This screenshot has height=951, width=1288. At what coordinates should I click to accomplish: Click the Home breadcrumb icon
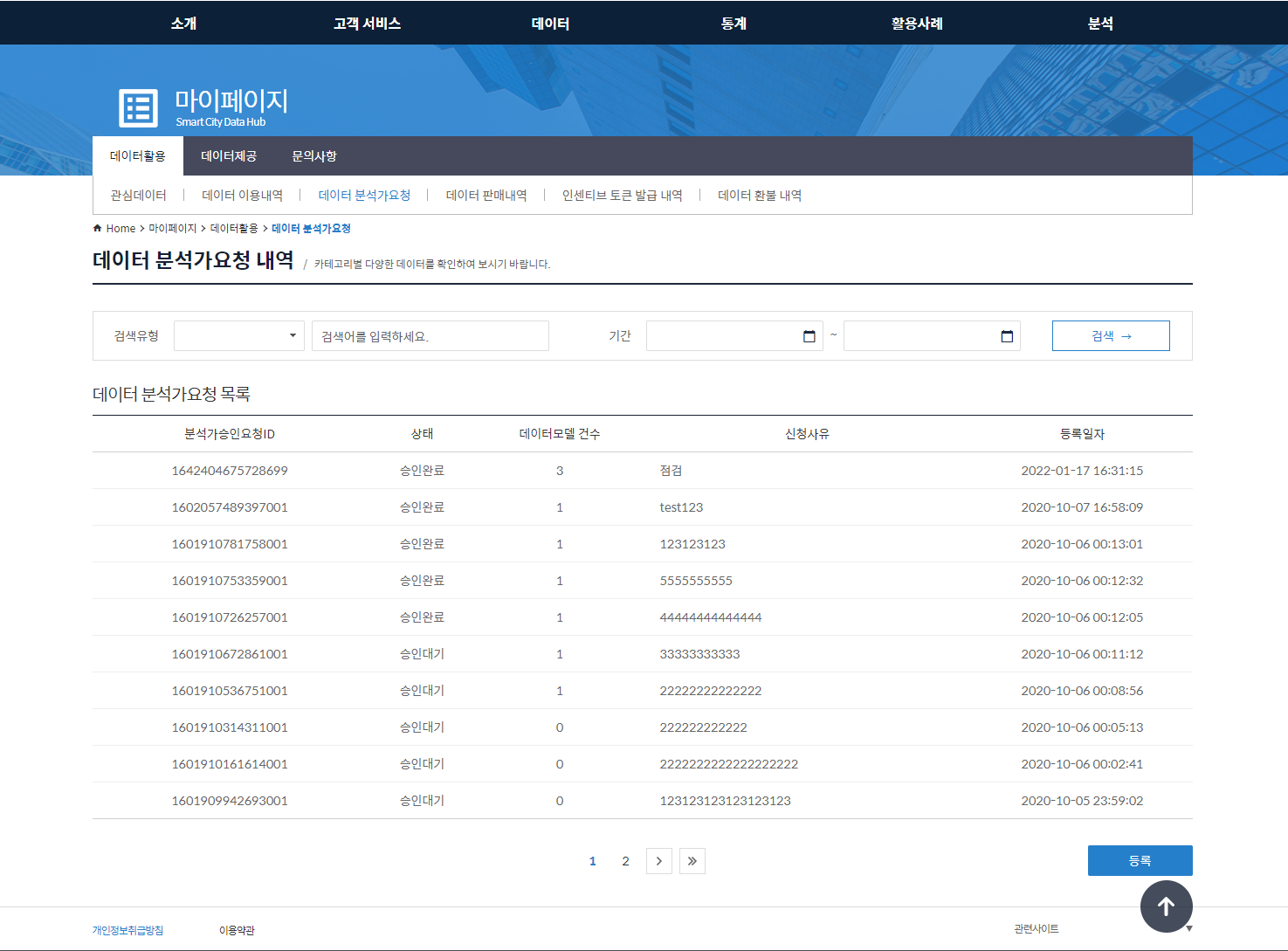click(98, 229)
